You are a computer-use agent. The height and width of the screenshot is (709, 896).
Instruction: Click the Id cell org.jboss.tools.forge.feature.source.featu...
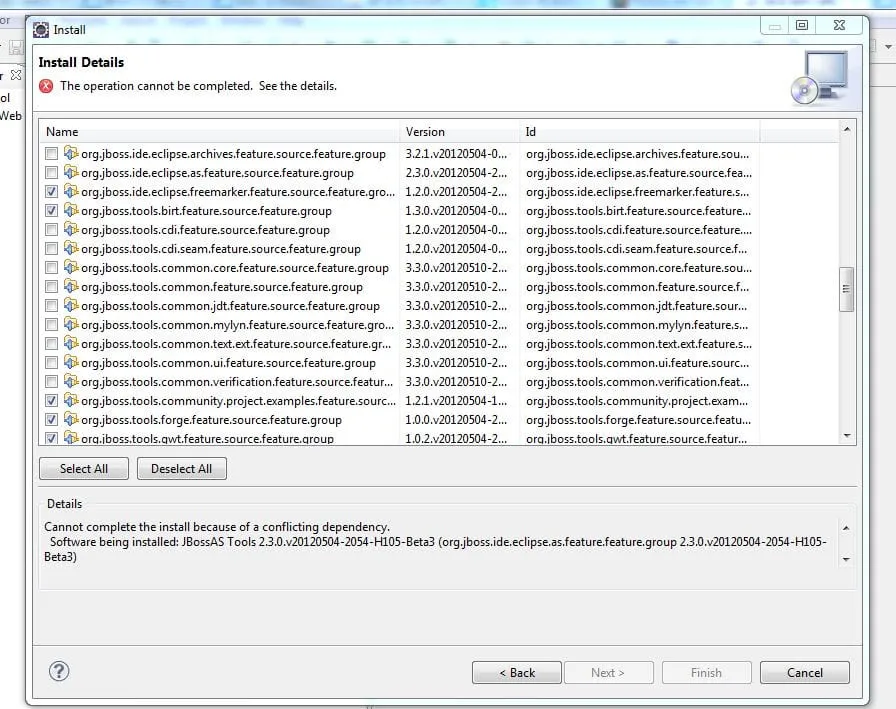(x=638, y=420)
